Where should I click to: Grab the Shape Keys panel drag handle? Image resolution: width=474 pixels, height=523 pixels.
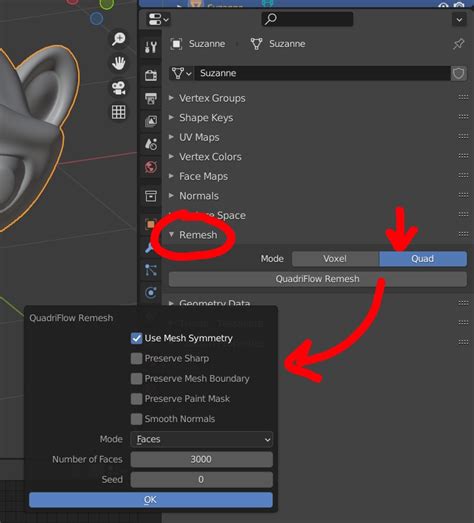pos(463,116)
